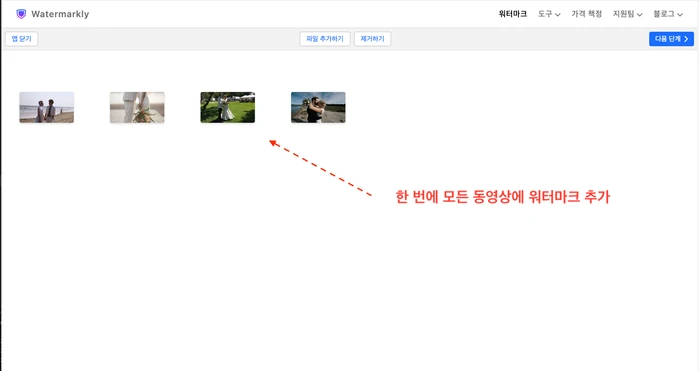This screenshot has width=699, height=371.
Task: Open the 가격 책정 page
Action: click(587, 14)
